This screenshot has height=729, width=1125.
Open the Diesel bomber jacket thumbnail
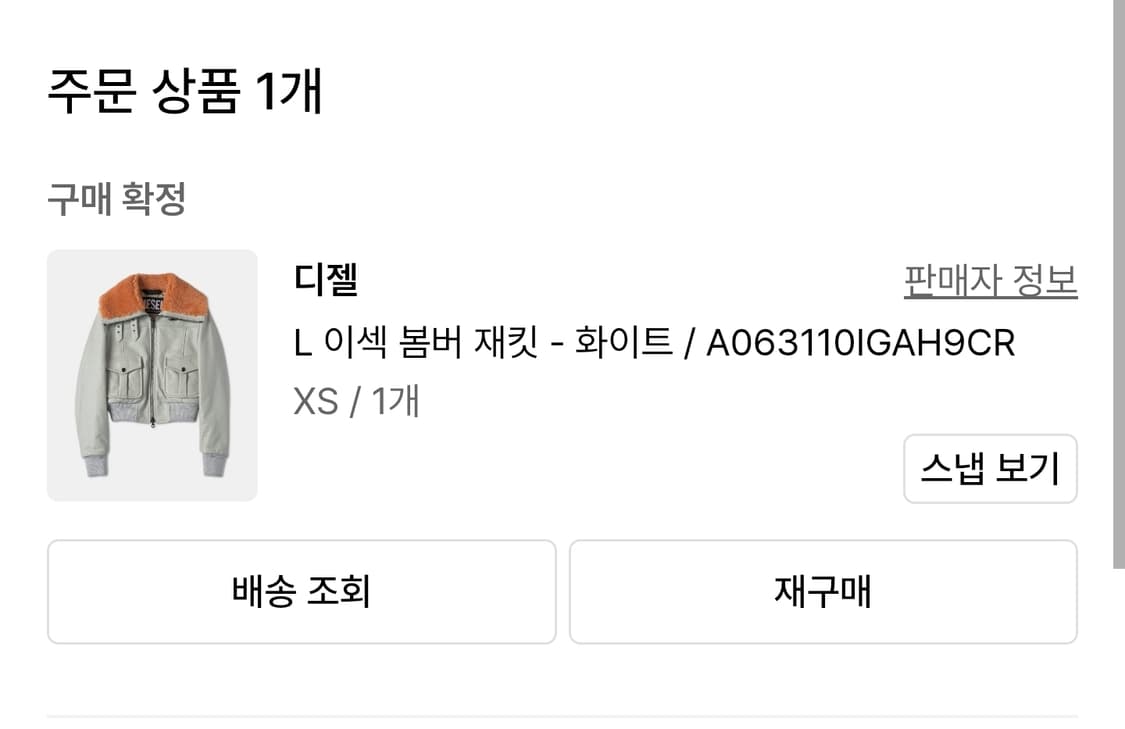click(152, 375)
